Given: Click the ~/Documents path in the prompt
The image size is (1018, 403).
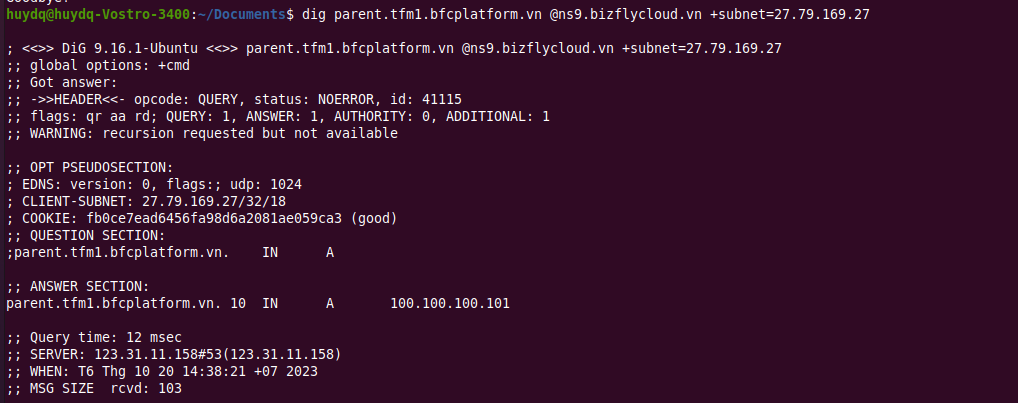Looking at the screenshot, I should [243, 14].
